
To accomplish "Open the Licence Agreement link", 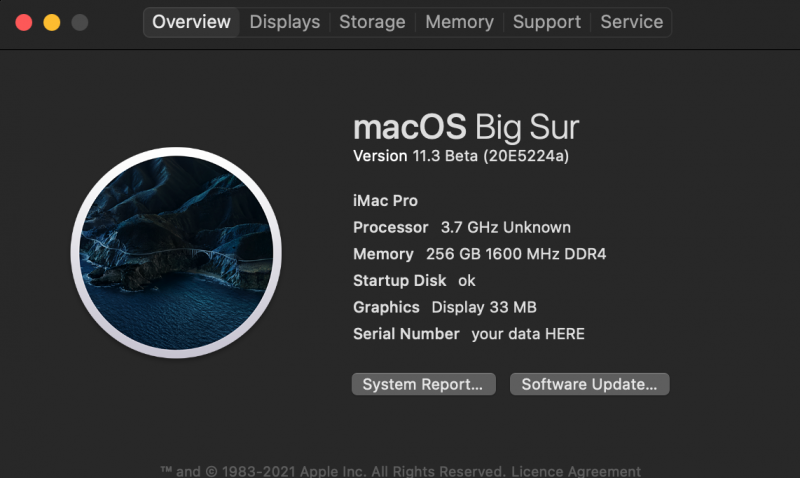I will tap(576, 471).
